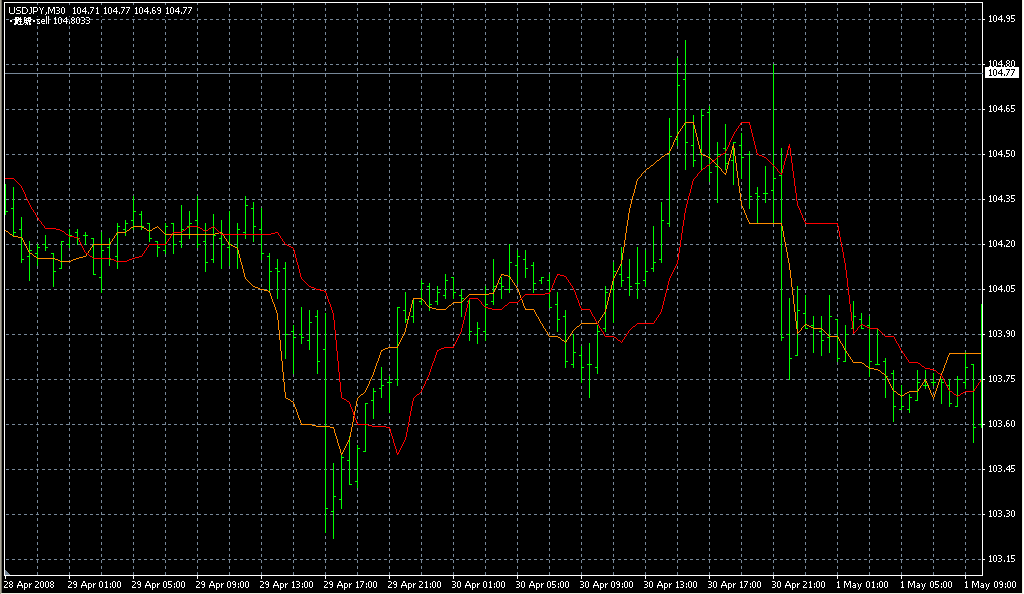Select the 30 Apr 21:00 time label
This screenshot has width=1024, height=594.
[x=799, y=584]
